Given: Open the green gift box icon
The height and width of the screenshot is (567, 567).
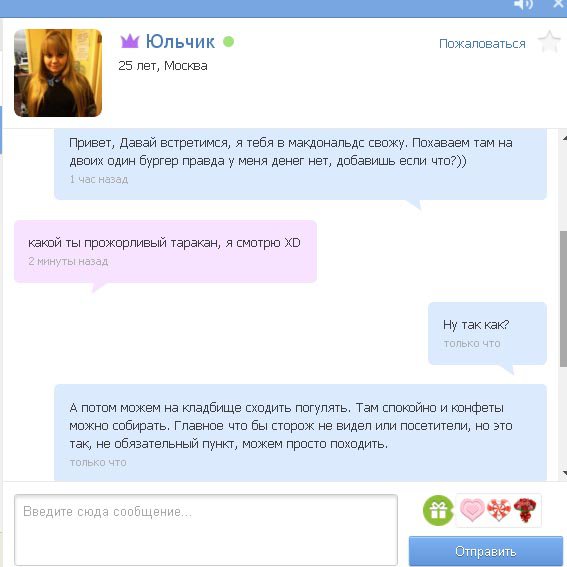Looking at the screenshot, I should [x=438, y=510].
